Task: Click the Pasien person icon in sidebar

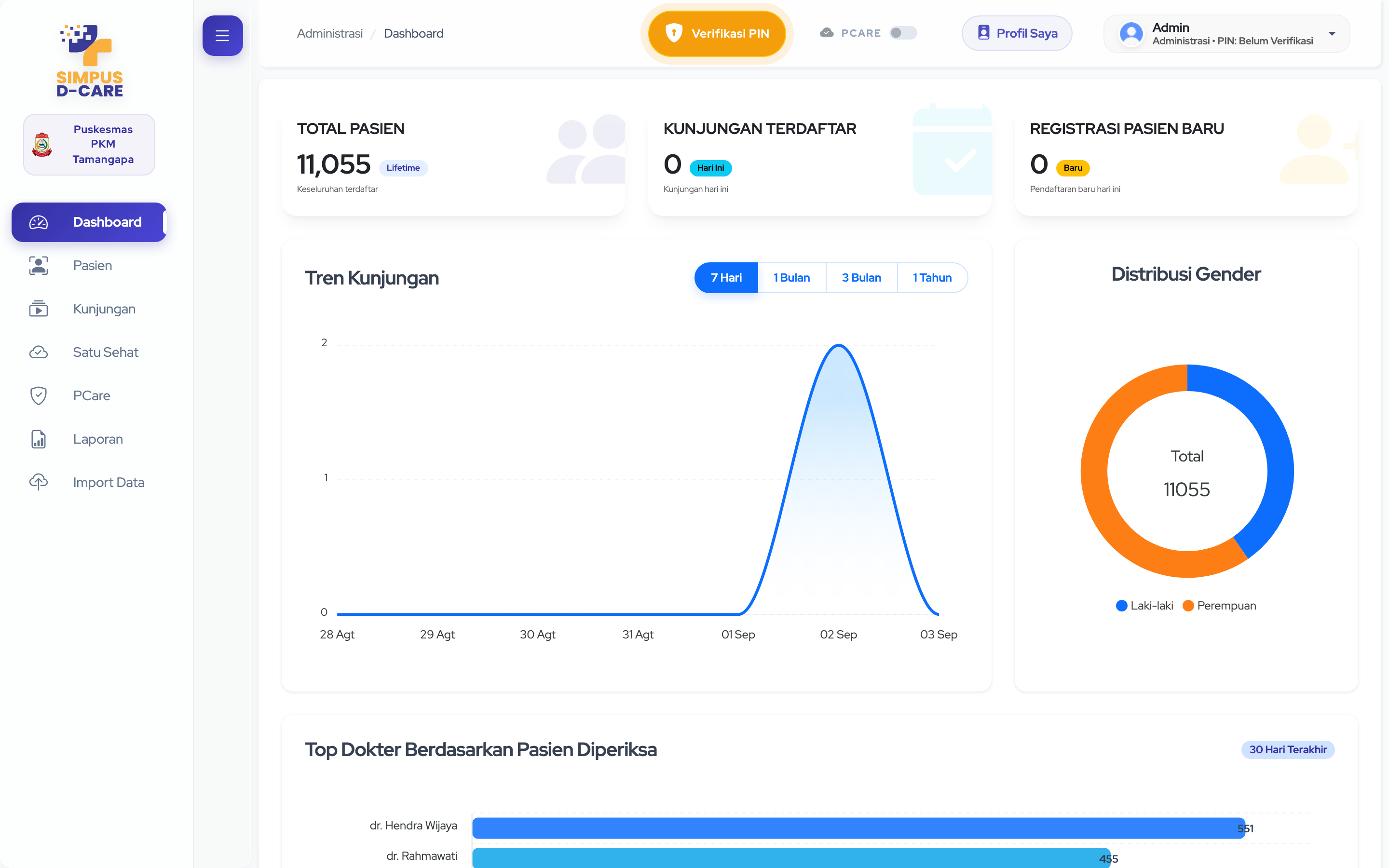Action: click(x=39, y=265)
